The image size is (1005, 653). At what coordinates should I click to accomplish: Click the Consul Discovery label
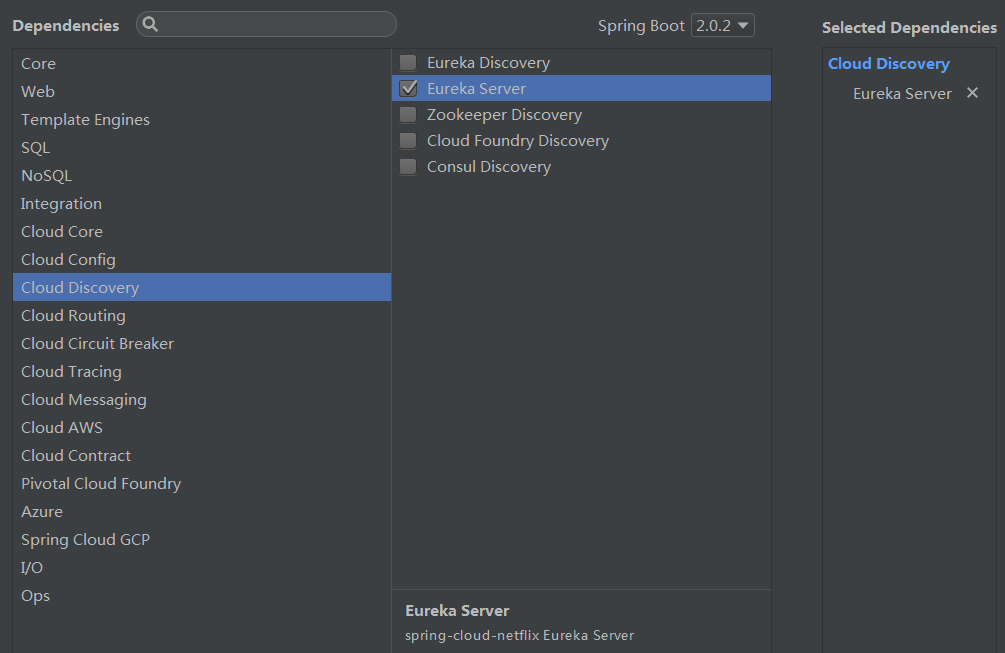tap(489, 167)
